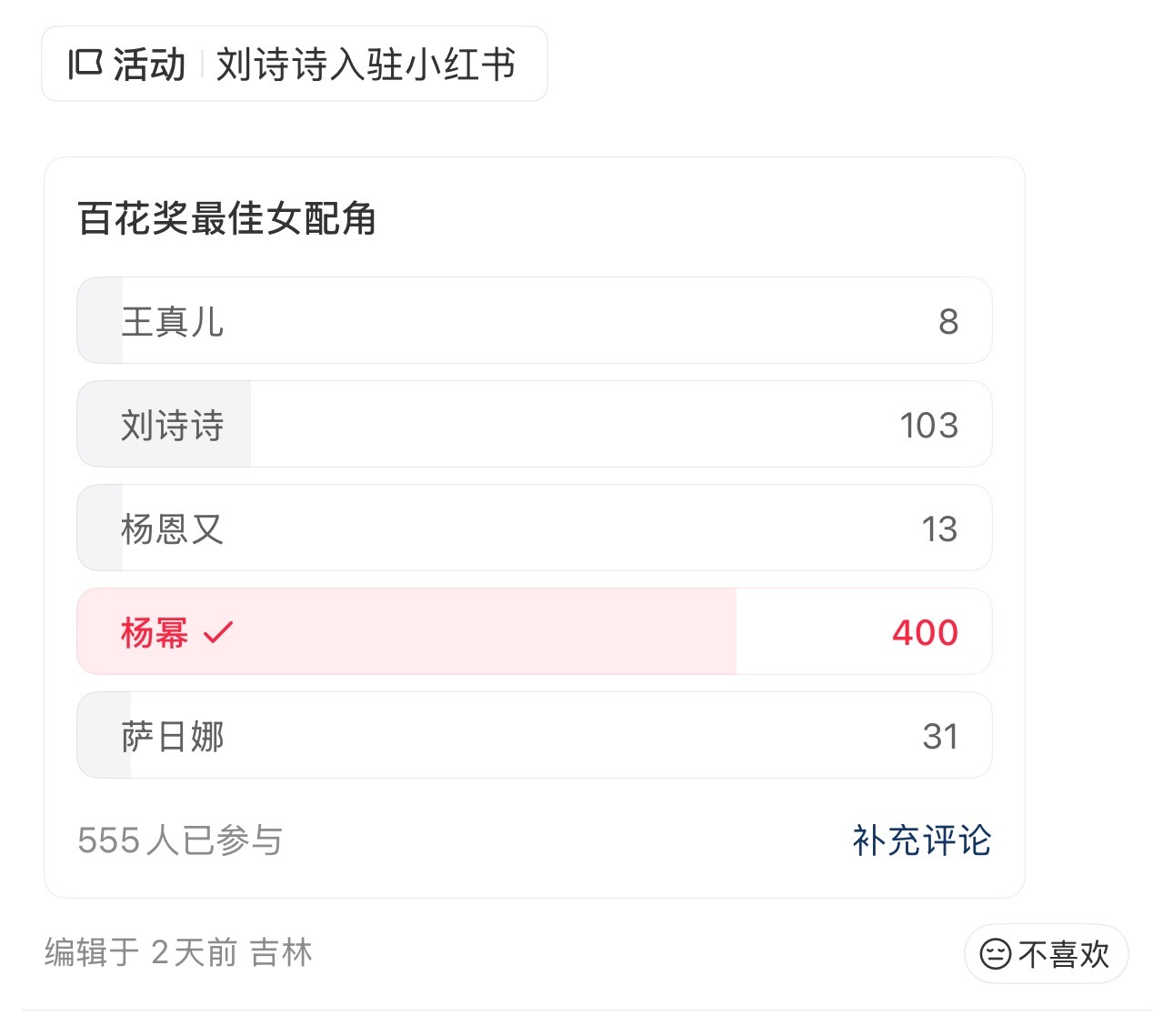
Task: Click the 31 vote count for 萨日娜
Action: click(x=940, y=736)
